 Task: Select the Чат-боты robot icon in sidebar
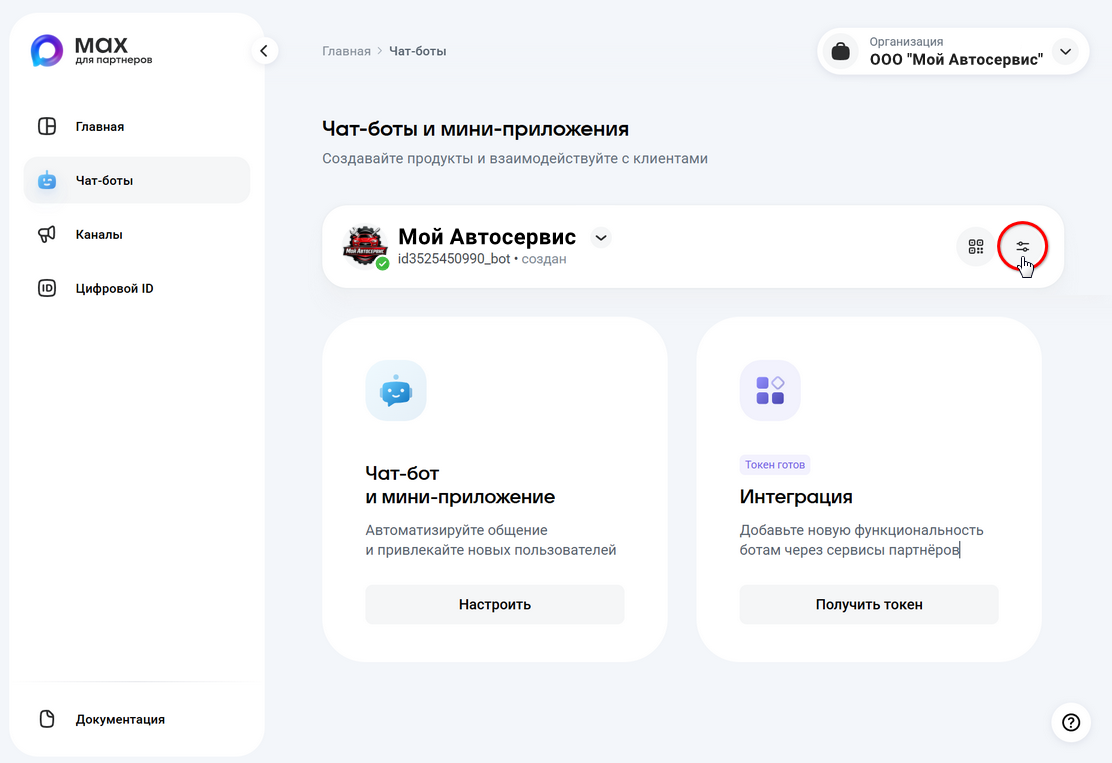click(x=46, y=180)
